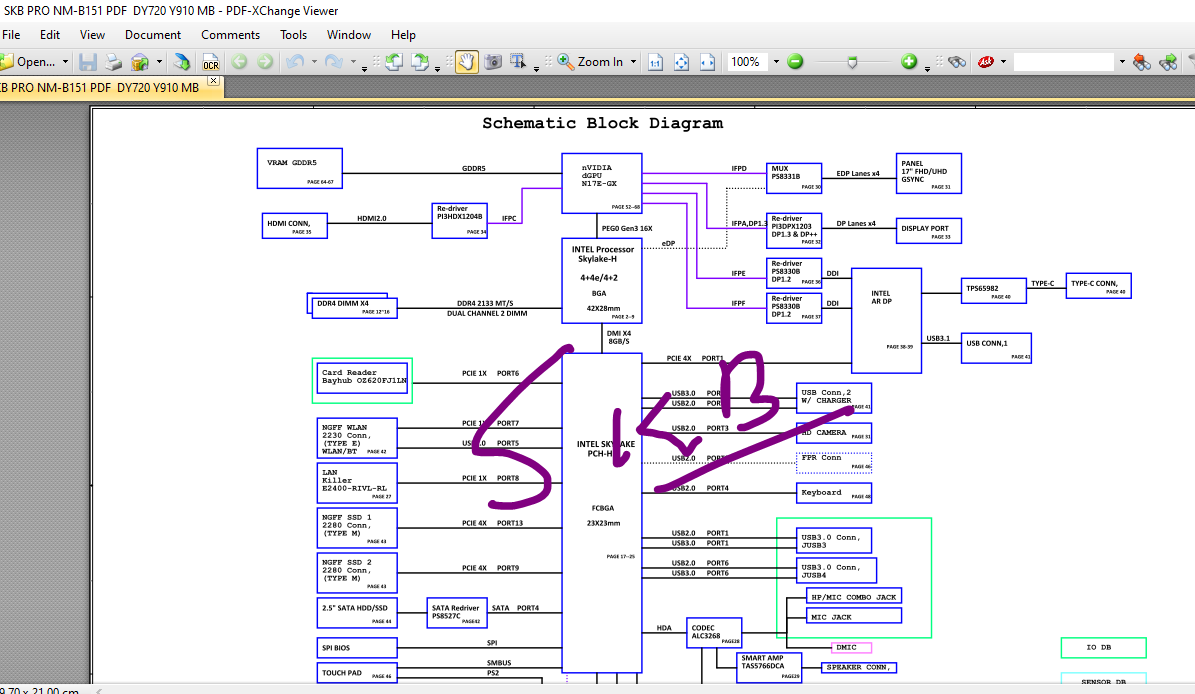This screenshot has height=694, width=1195.
Task: Select the Snapshot camera tool
Action: [x=493, y=62]
